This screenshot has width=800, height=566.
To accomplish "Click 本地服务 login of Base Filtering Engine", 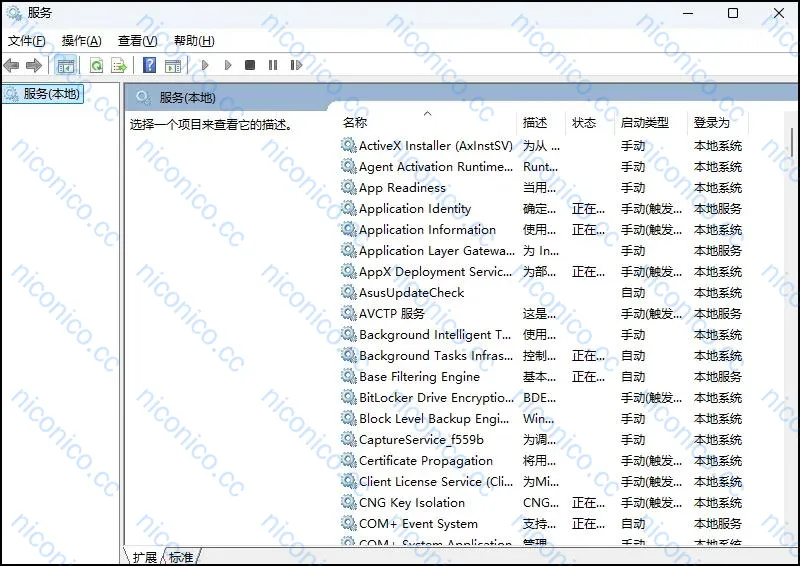I will pyautogui.click(x=718, y=376).
